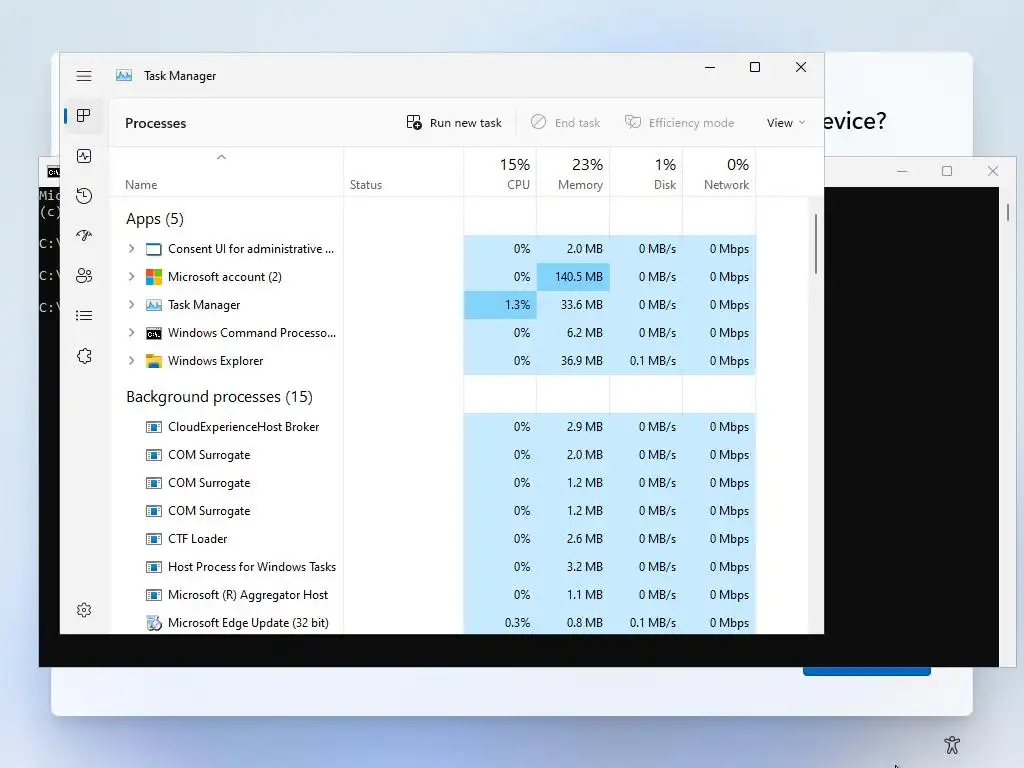The height and width of the screenshot is (768, 1024).
Task: Open the App history sidebar icon
Action: click(84, 196)
